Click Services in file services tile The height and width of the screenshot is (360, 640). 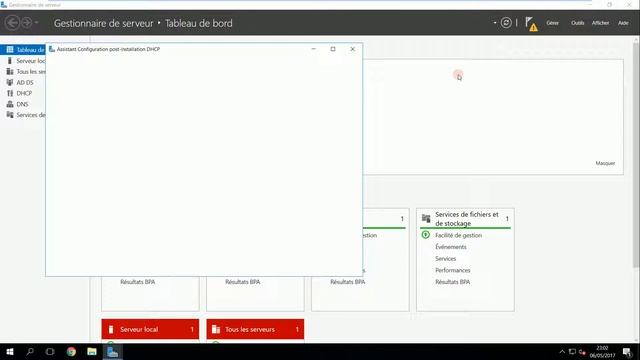coord(445,259)
